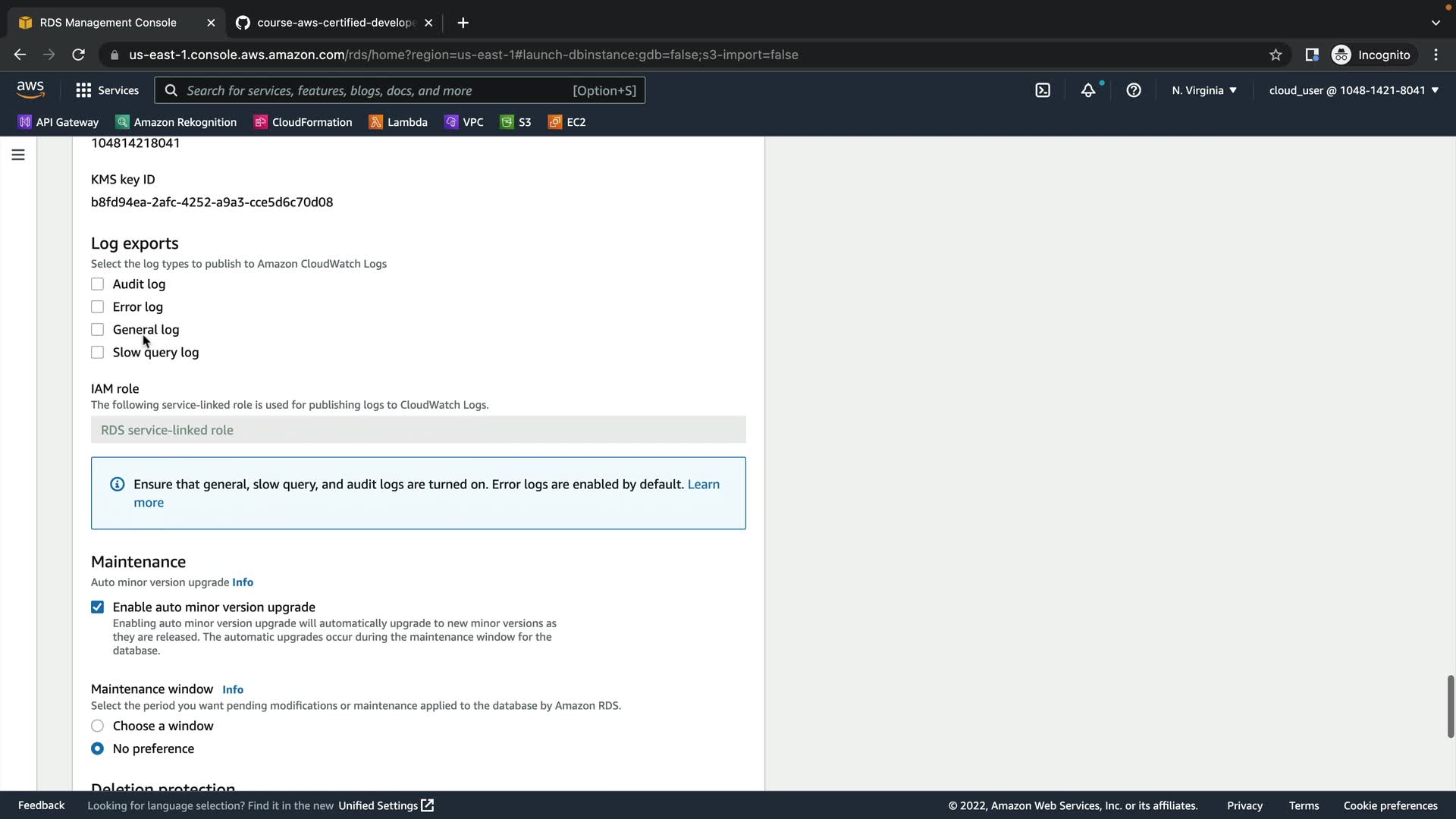Click the Learn more link
Viewport: 1456px width, 819px height.
(703, 485)
